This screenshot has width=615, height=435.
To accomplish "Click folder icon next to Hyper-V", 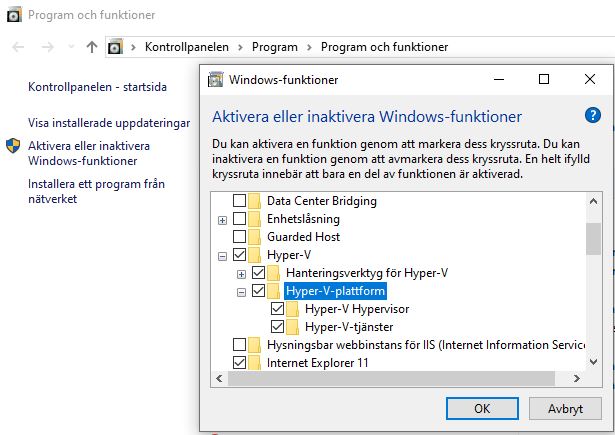I will (254, 255).
